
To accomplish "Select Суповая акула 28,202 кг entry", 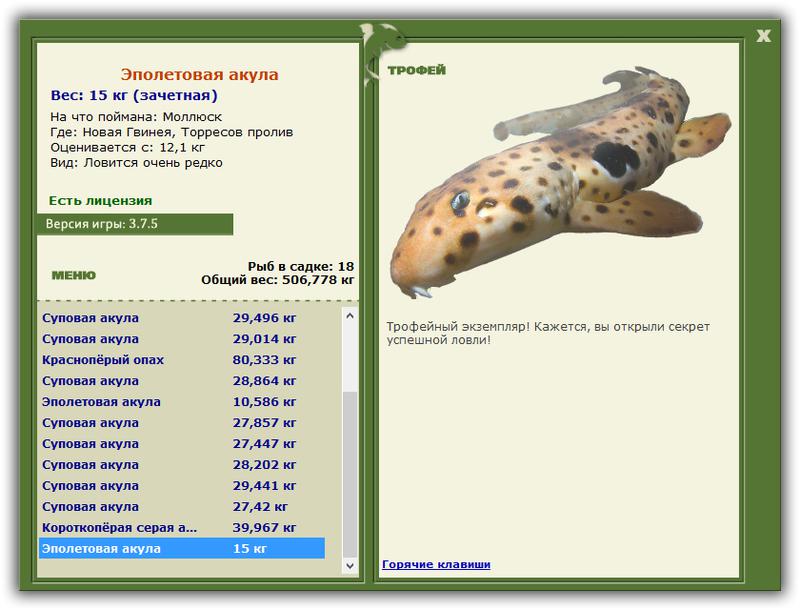I will 182,465.
